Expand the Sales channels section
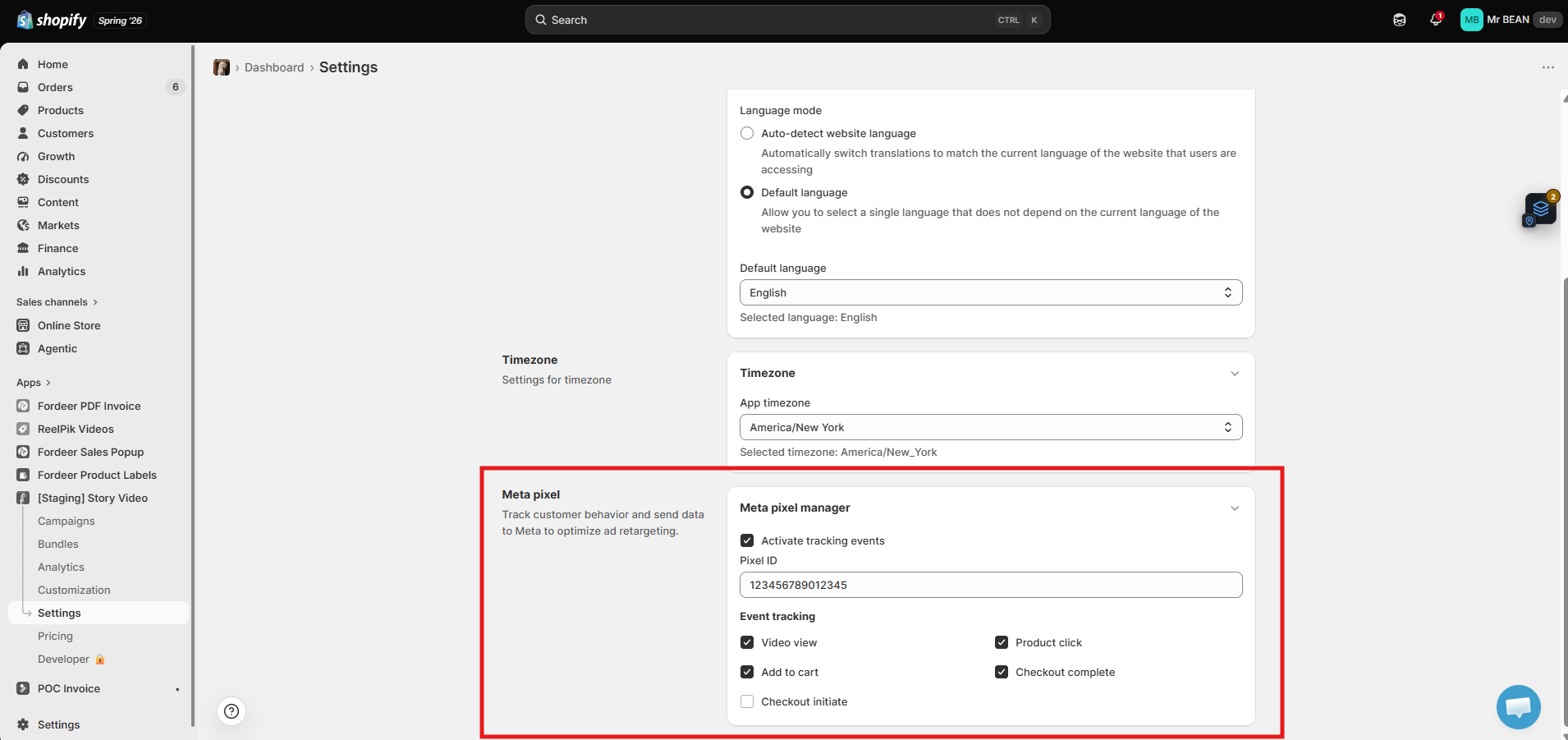 57,302
